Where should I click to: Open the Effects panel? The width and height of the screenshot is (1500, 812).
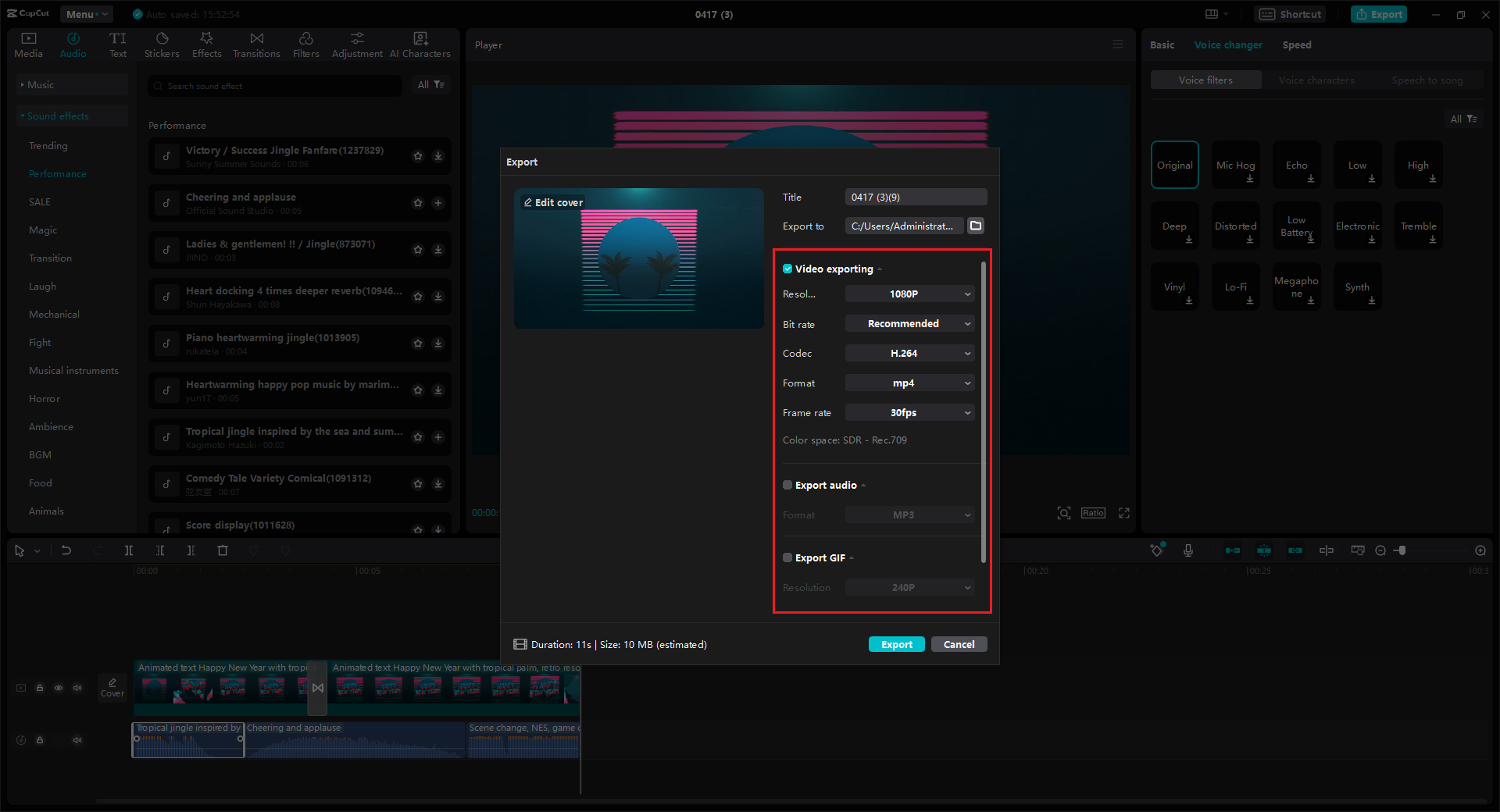pyautogui.click(x=207, y=45)
